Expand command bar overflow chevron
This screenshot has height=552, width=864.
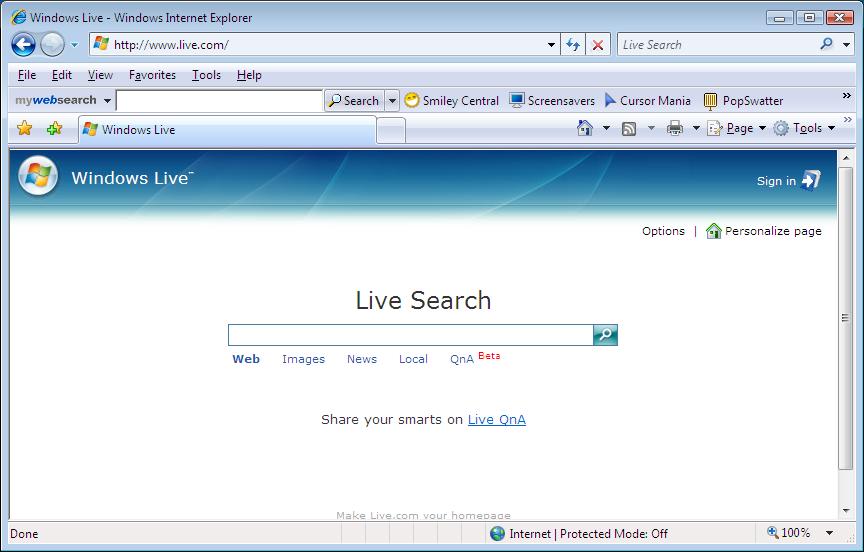pos(847,120)
